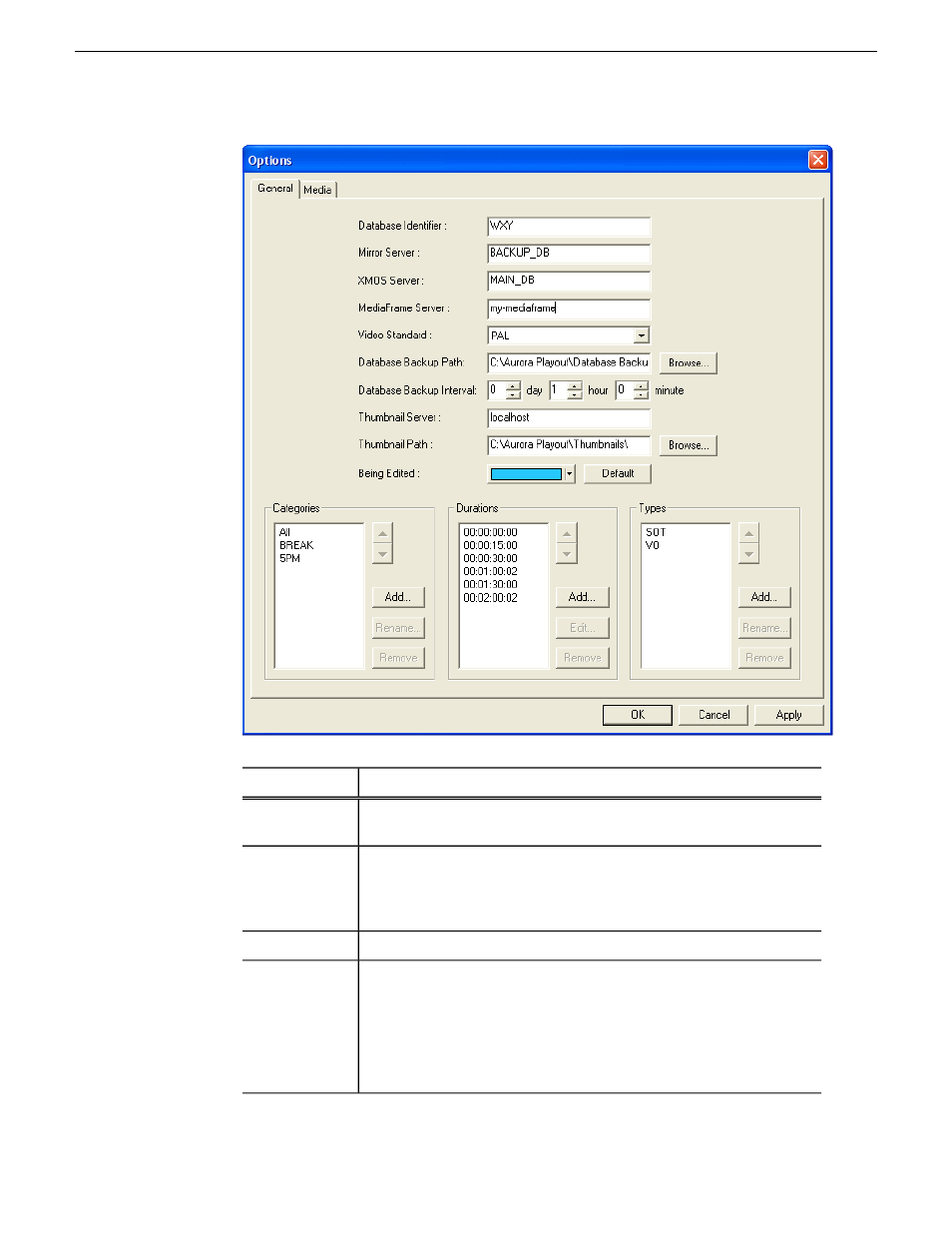Browse for Database Backup Path
This screenshot has height=1233, width=952.
689,363
